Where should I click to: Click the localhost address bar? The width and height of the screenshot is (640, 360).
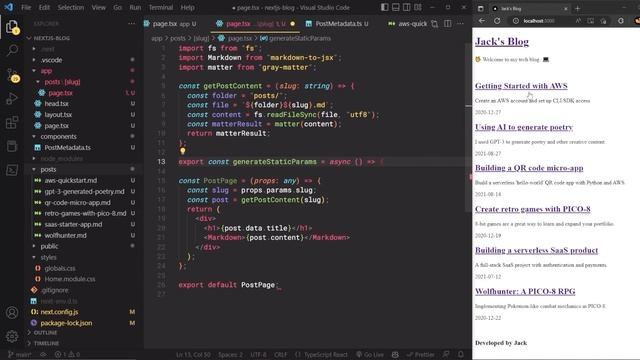[x=539, y=20]
